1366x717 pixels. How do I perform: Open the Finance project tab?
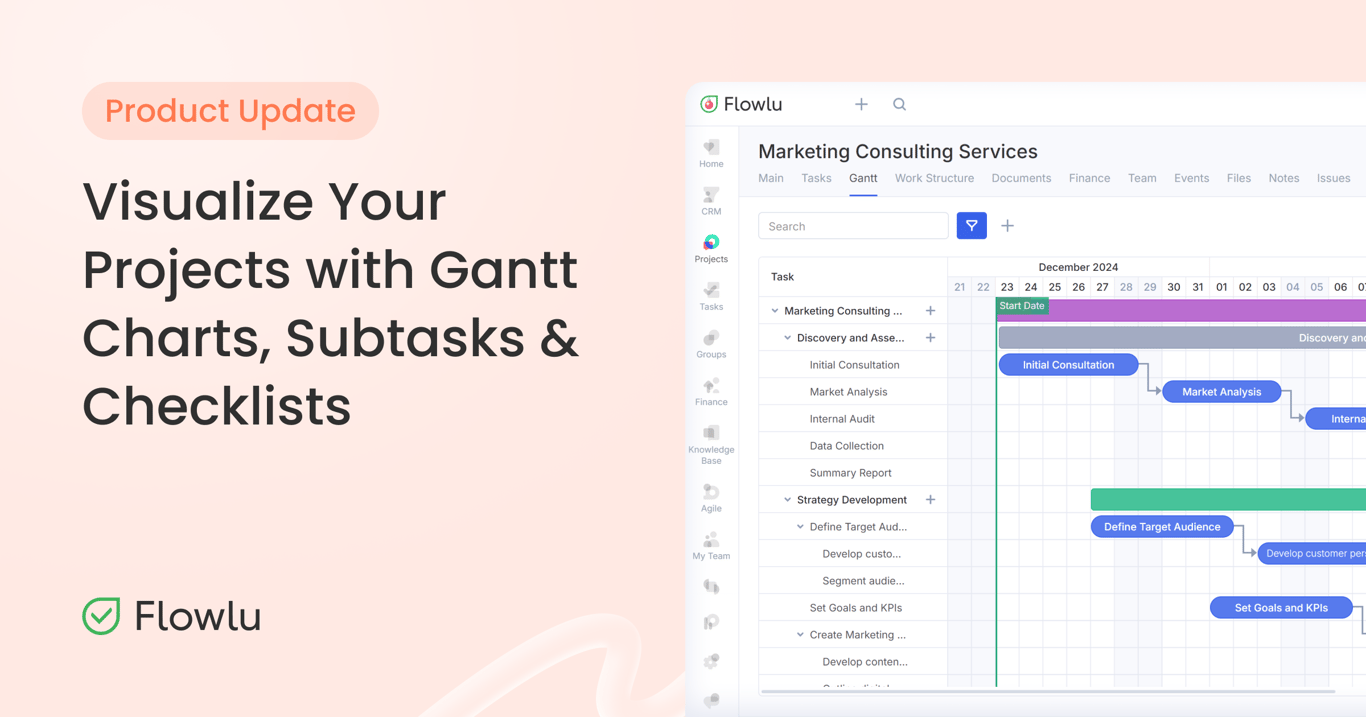tap(1089, 178)
